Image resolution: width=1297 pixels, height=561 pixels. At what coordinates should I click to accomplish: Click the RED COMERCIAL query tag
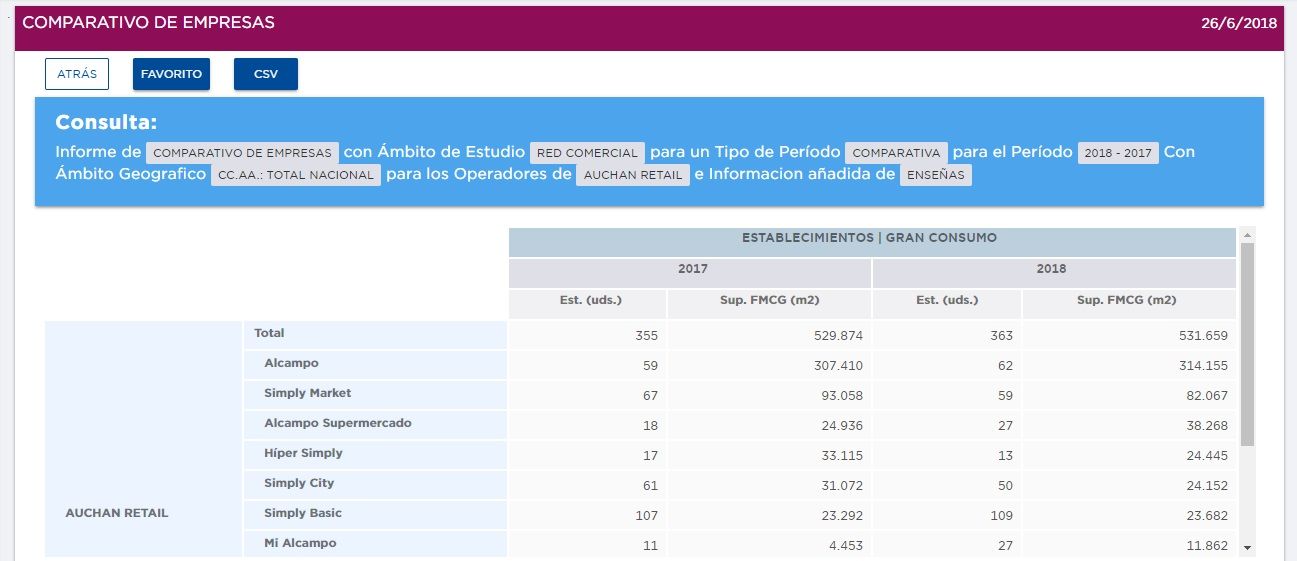point(587,153)
